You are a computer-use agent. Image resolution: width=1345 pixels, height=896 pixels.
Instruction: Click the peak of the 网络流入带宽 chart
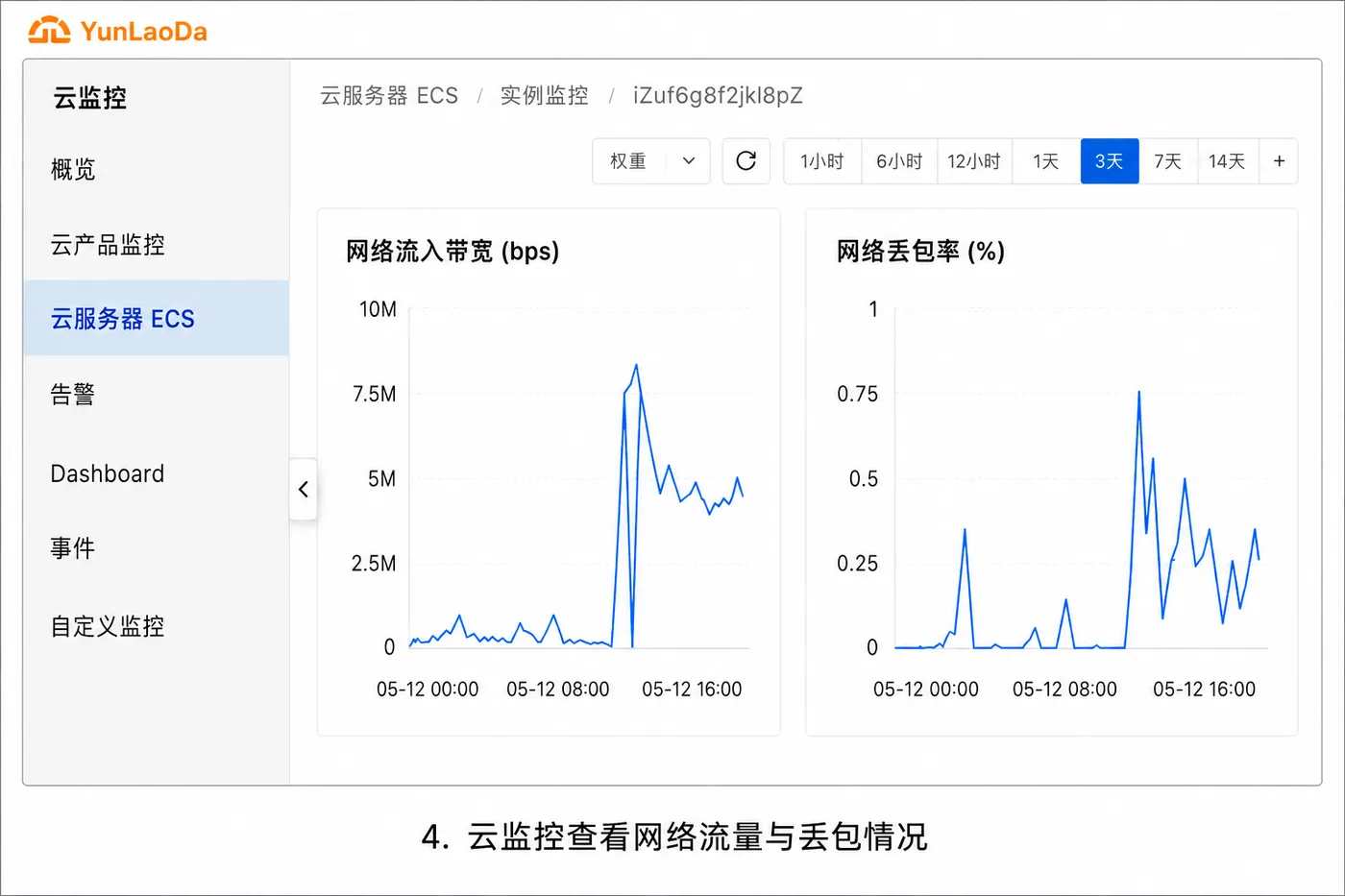pos(636,366)
